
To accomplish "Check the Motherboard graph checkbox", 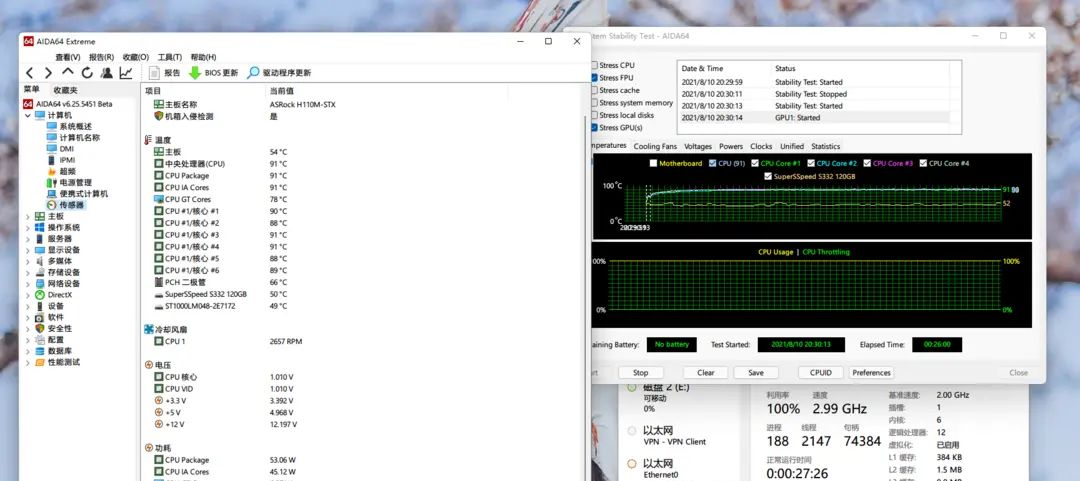I will click(653, 163).
